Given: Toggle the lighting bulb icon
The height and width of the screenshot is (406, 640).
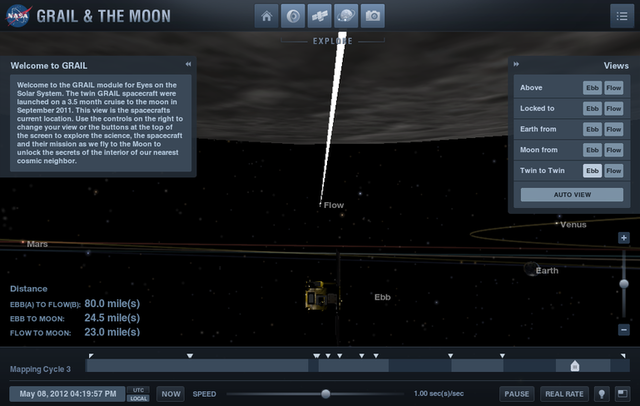Looking at the screenshot, I should pyautogui.click(x=602, y=394).
